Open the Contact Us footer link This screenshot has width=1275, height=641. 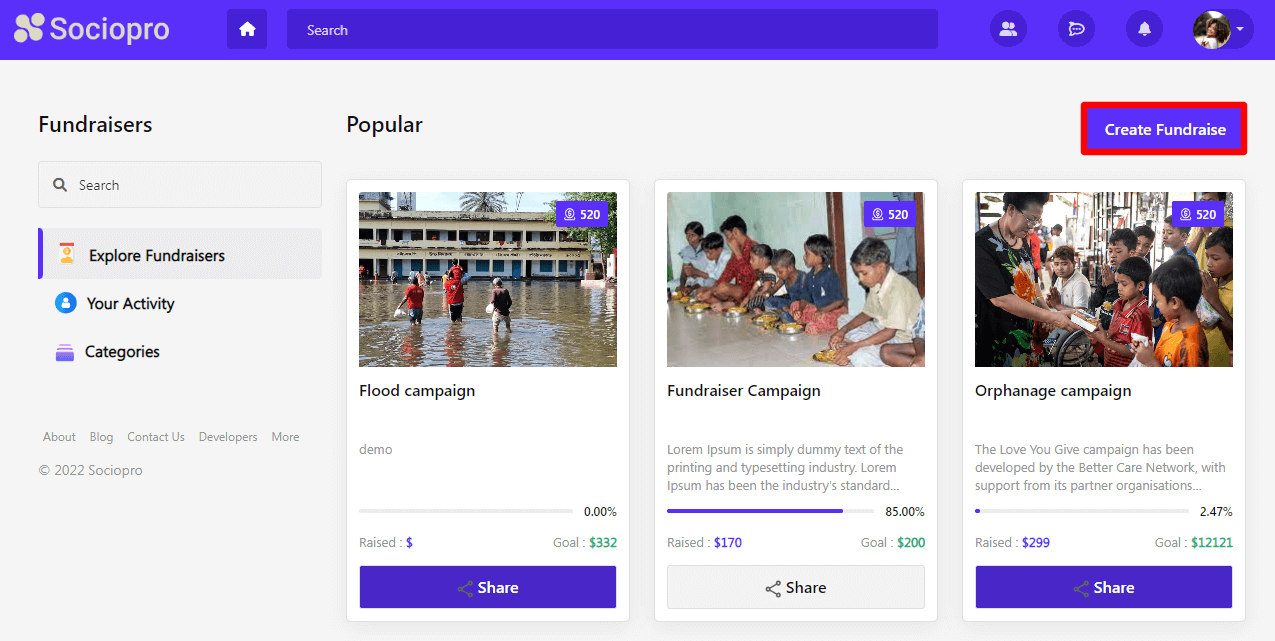click(x=156, y=437)
